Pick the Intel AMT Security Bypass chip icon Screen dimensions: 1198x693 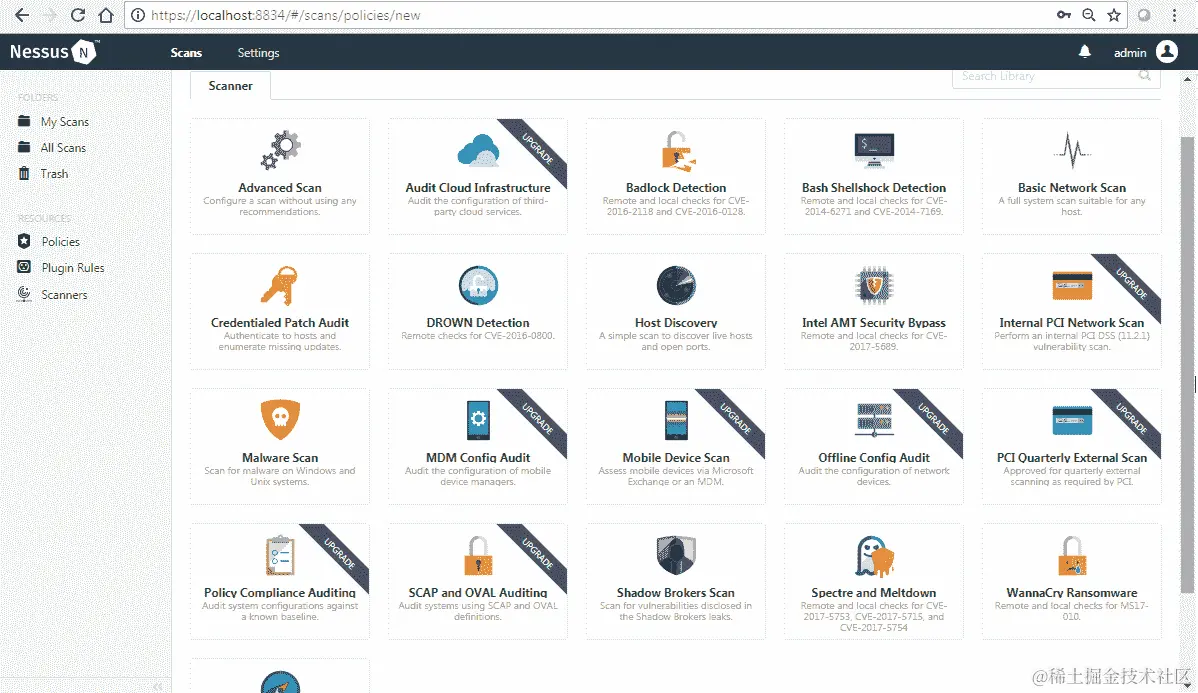(874, 286)
